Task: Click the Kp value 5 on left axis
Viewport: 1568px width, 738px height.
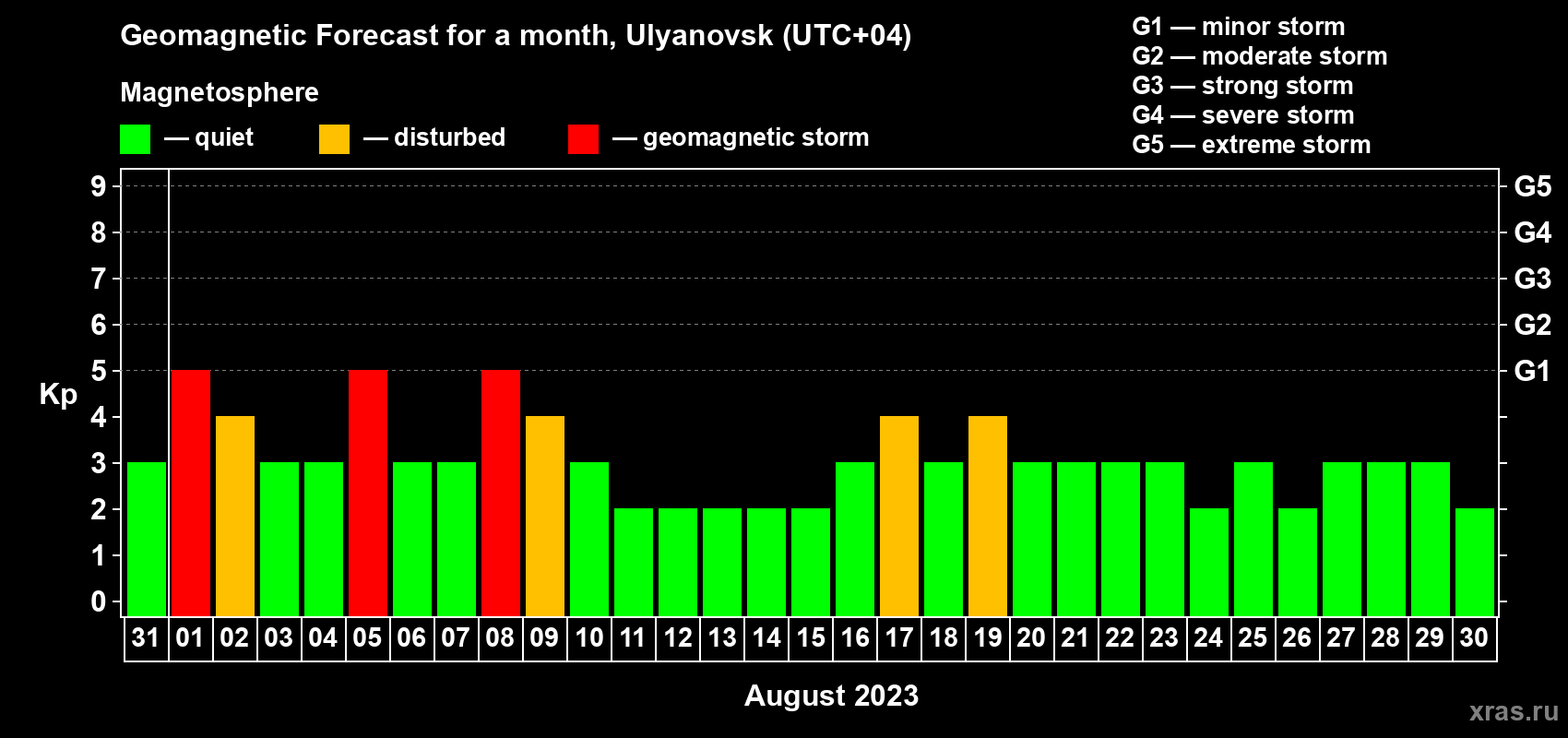Action: click(x=99, y=371)
